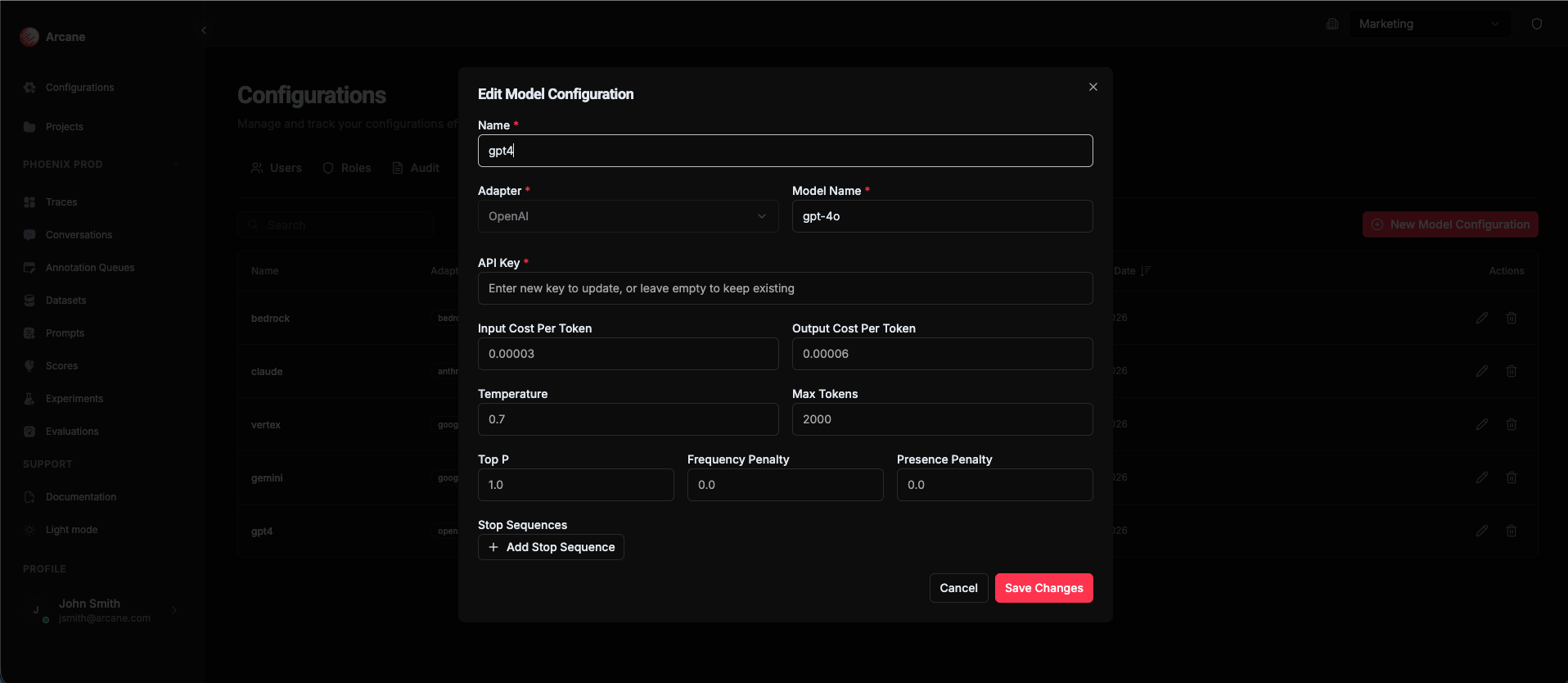
Task: Click the Cancel button
Action: 959,588
